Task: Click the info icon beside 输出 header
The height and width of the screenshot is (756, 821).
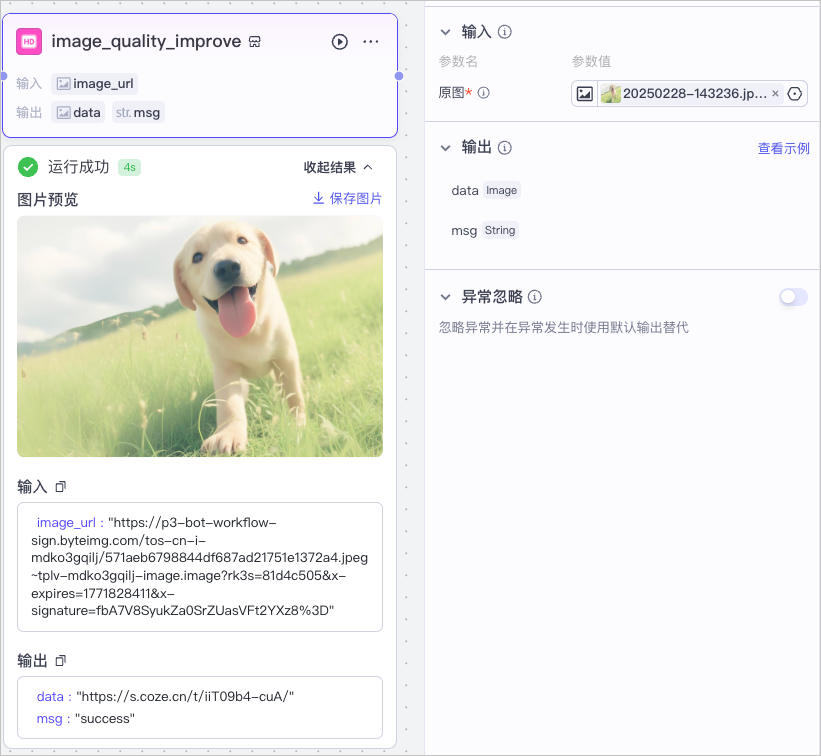Action: point(504,148)
